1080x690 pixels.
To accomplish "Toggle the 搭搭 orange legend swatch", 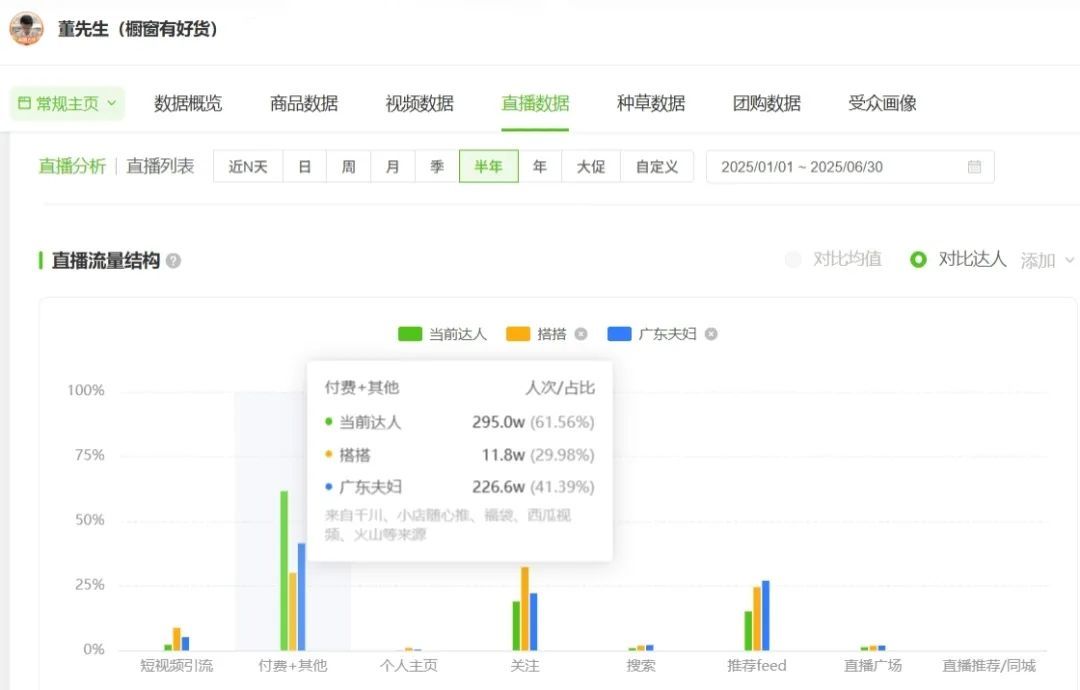I will pyautogui.click(x=518, y=334).
